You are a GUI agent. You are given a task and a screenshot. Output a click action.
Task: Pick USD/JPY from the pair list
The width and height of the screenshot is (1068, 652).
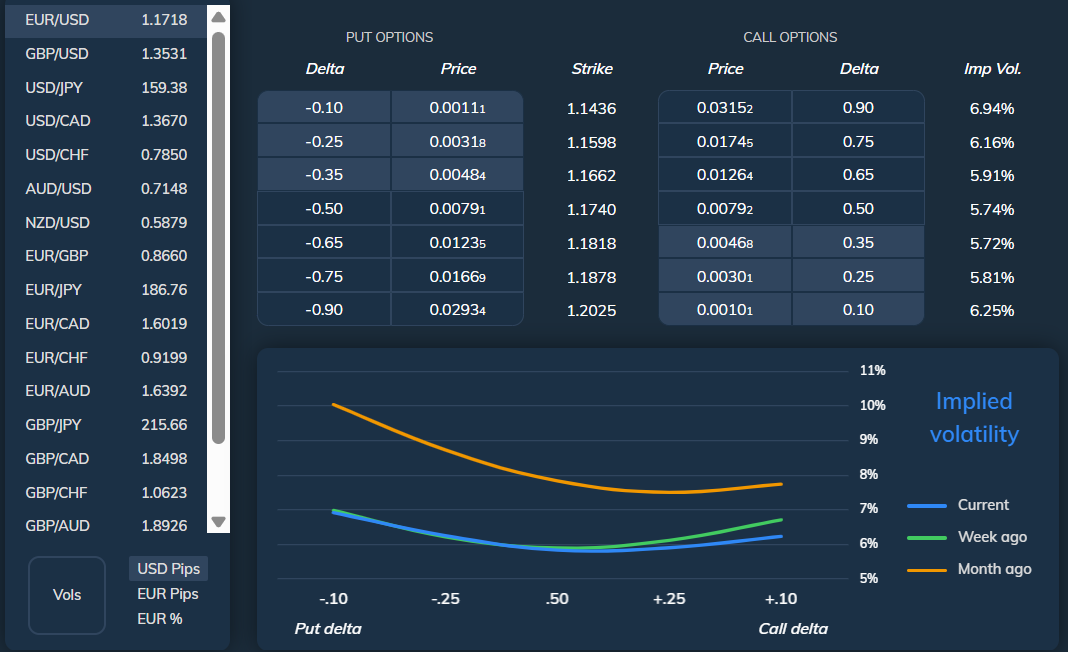105,88
